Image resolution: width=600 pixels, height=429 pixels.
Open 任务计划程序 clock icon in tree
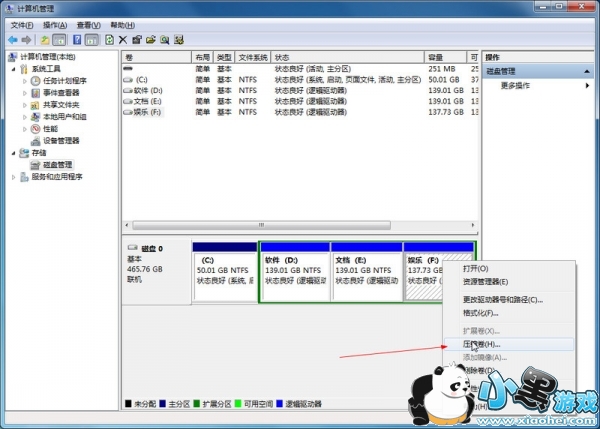click(36, 81)
